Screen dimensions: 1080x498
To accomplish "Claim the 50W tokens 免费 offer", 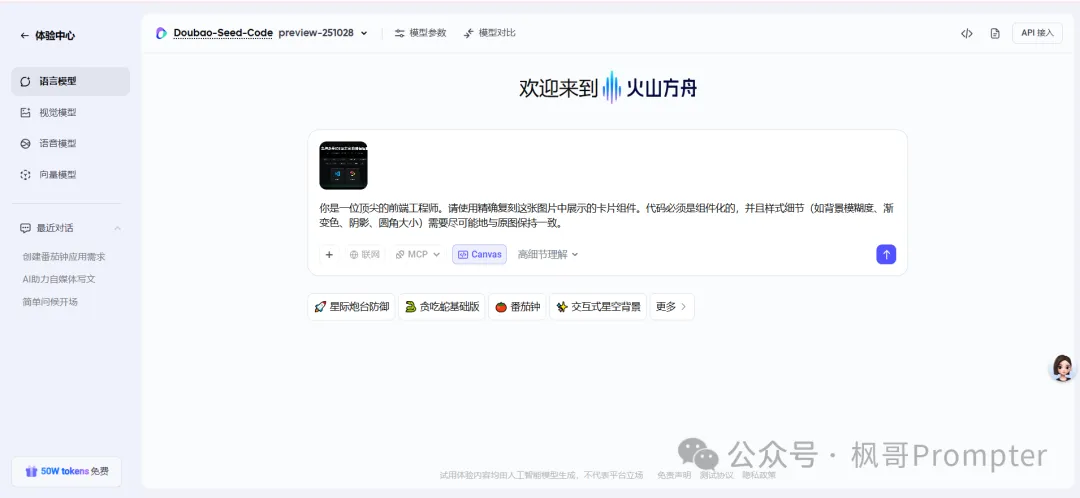I will click(67, 471).
